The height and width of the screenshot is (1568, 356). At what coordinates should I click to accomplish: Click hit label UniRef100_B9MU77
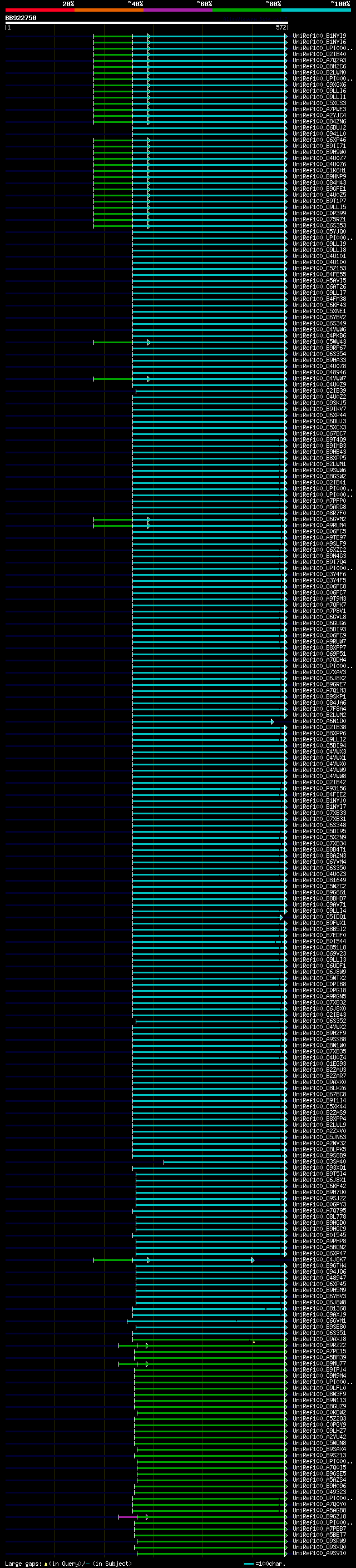click(x=319, y=1363)
